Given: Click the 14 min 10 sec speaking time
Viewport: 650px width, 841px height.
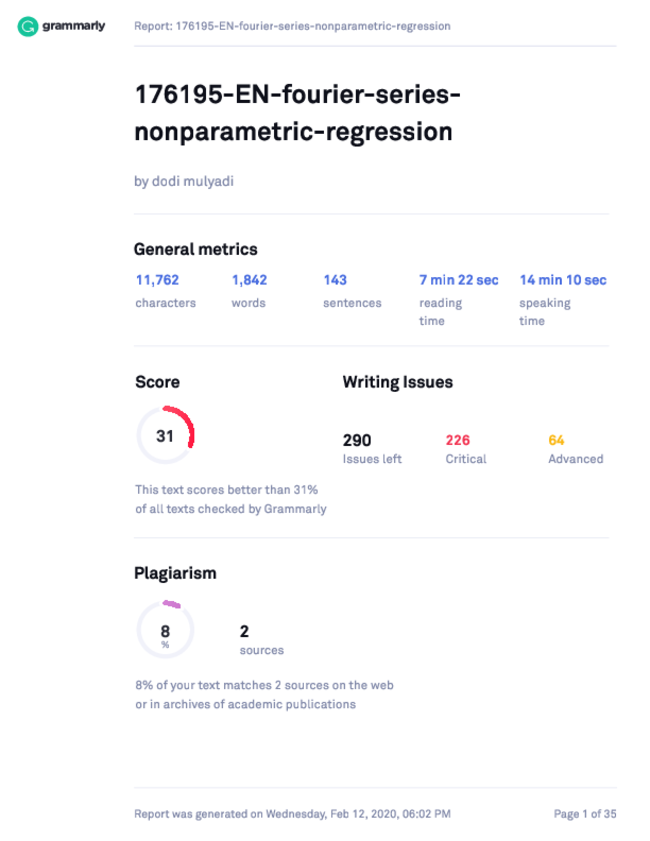Looking at the screenshot, I should 563,300.
